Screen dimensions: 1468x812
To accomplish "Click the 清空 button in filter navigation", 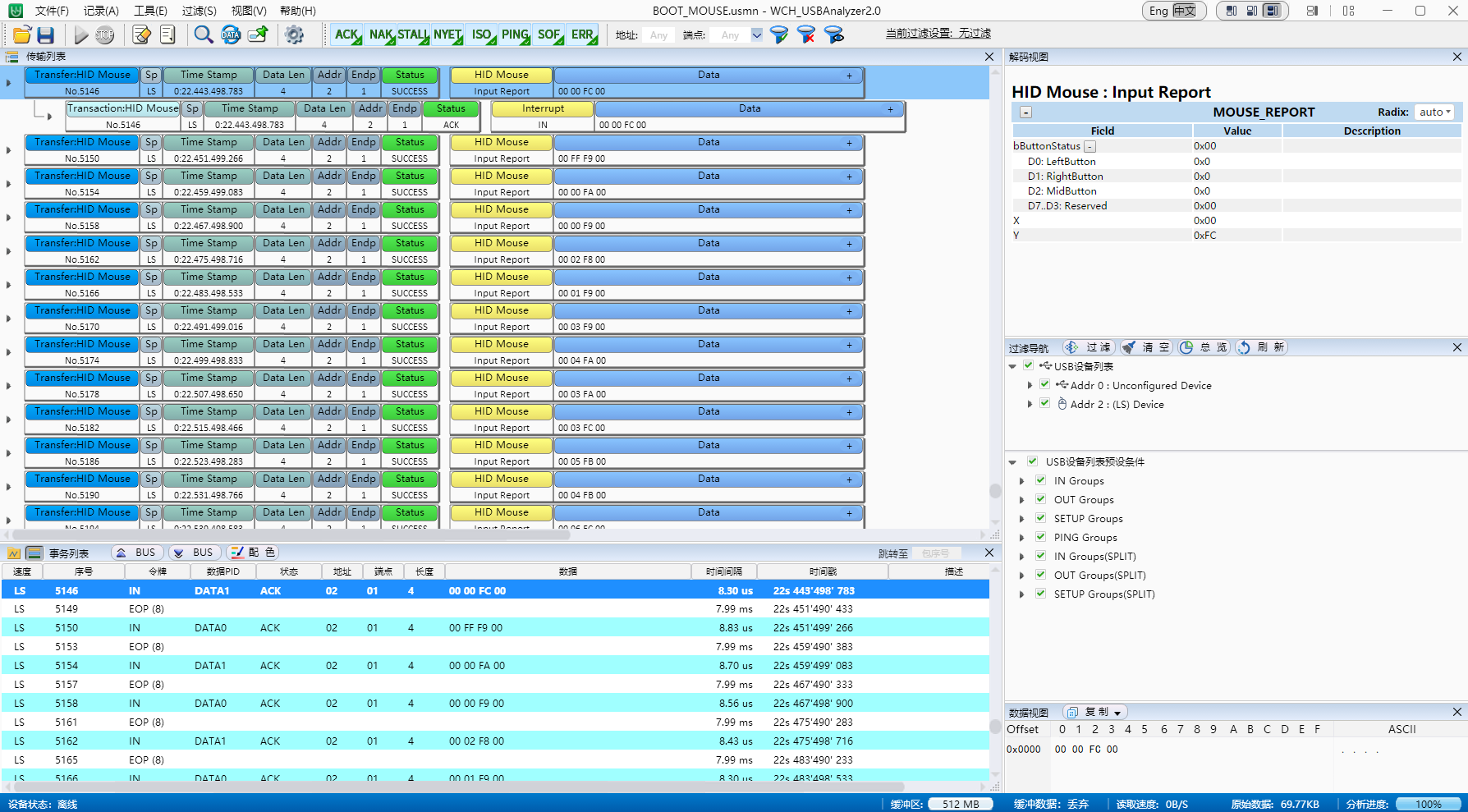I will tap(1146, 347).
